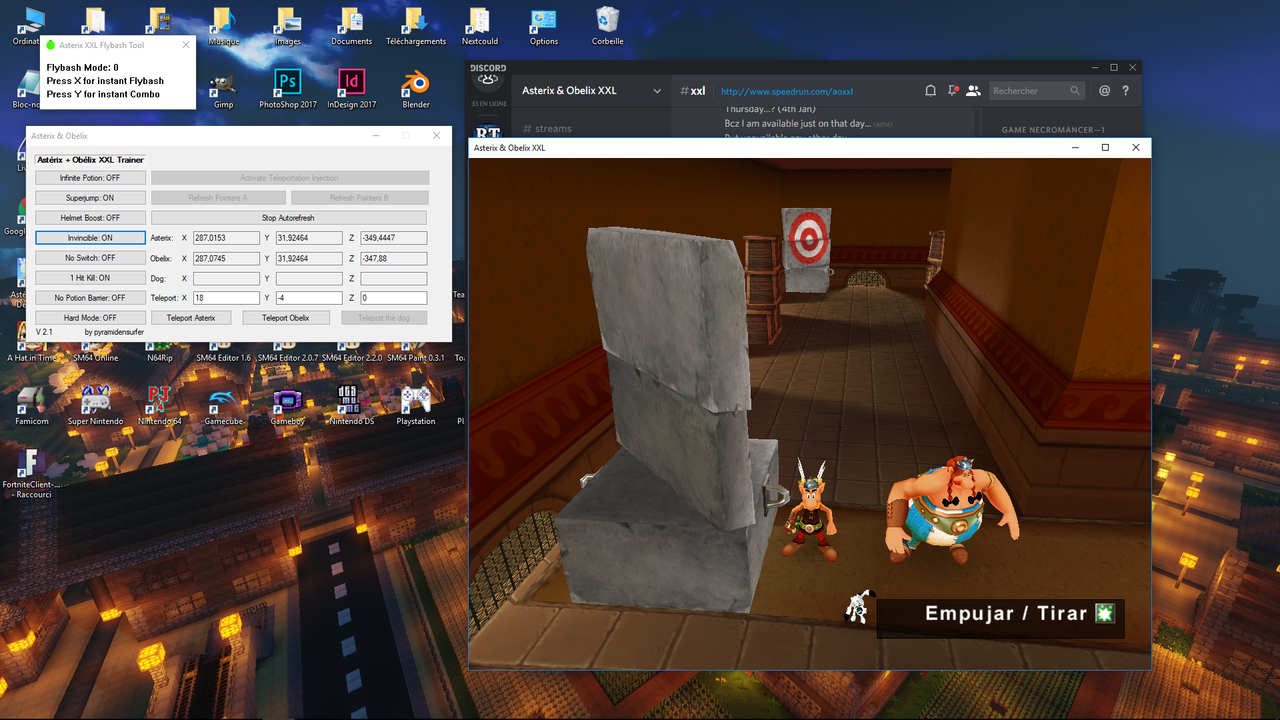Image resolution: width=1280 pixels, height=720 pixels.
Task: Open the Corbeille recycle bin
Action: (607, 26)
